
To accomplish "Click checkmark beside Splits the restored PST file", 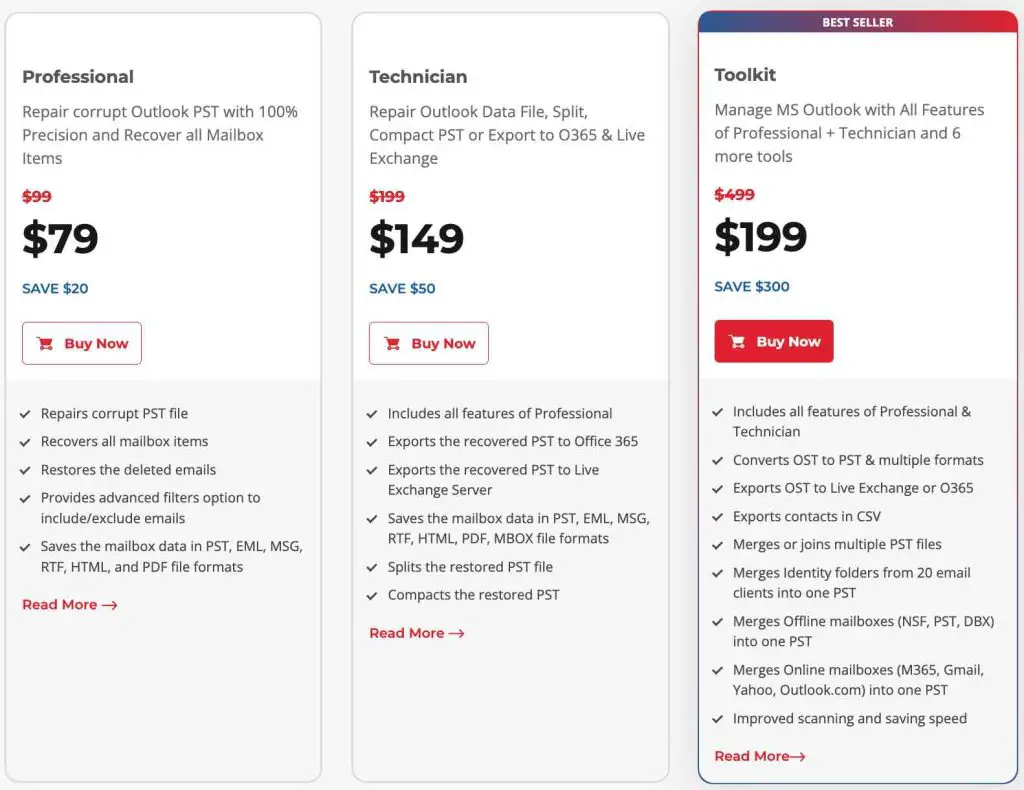I will (372, 567).
